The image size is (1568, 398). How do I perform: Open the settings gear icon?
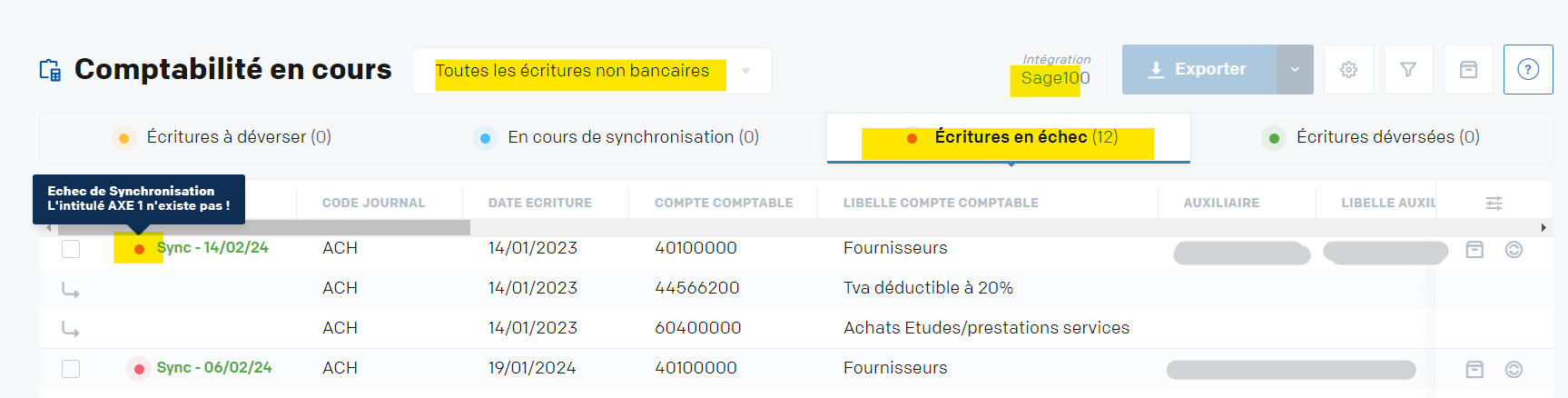pyautogui.click(x=1348, y=70)
